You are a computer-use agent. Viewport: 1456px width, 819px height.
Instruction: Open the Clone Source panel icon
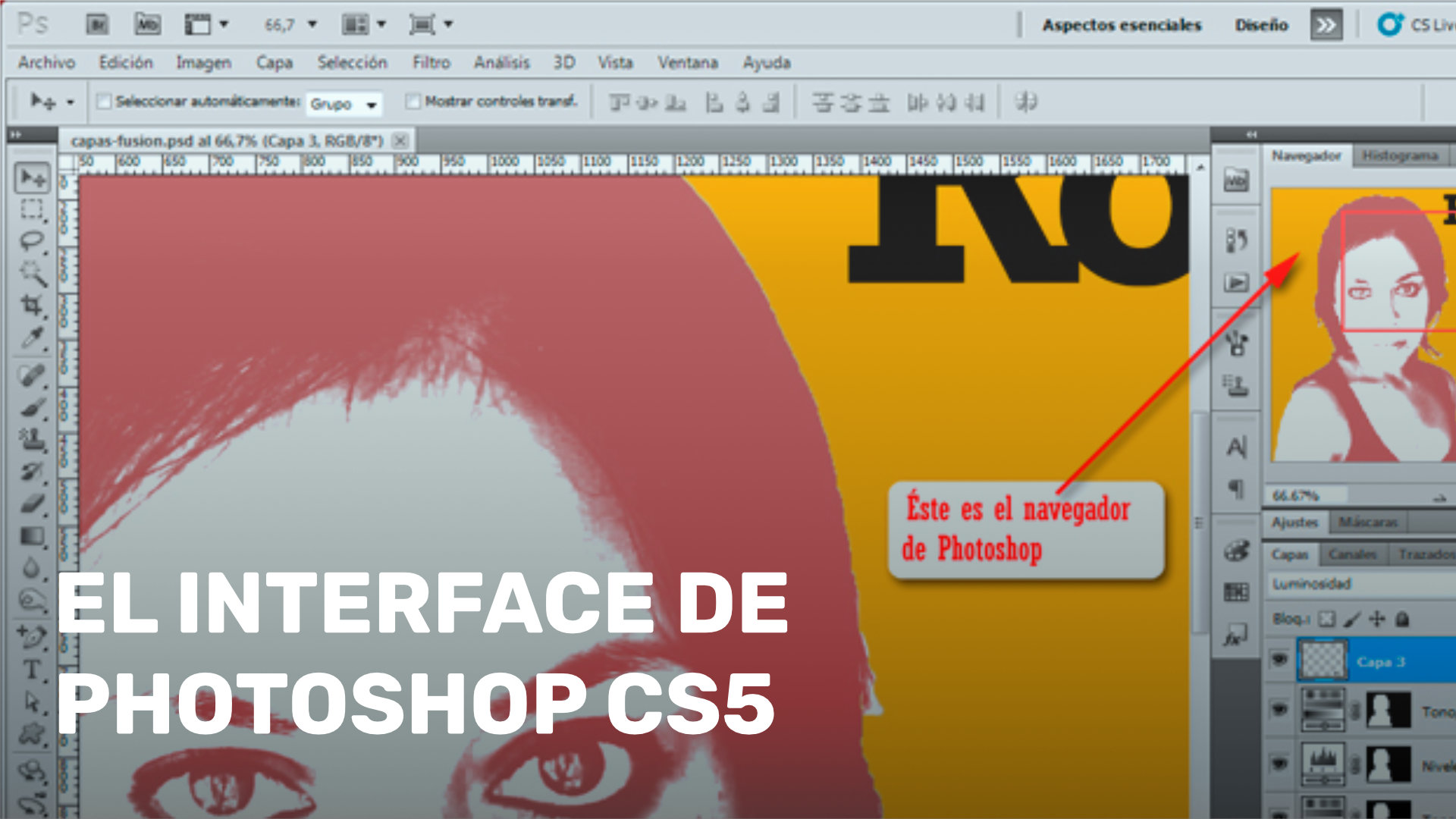coord(1236,385)
